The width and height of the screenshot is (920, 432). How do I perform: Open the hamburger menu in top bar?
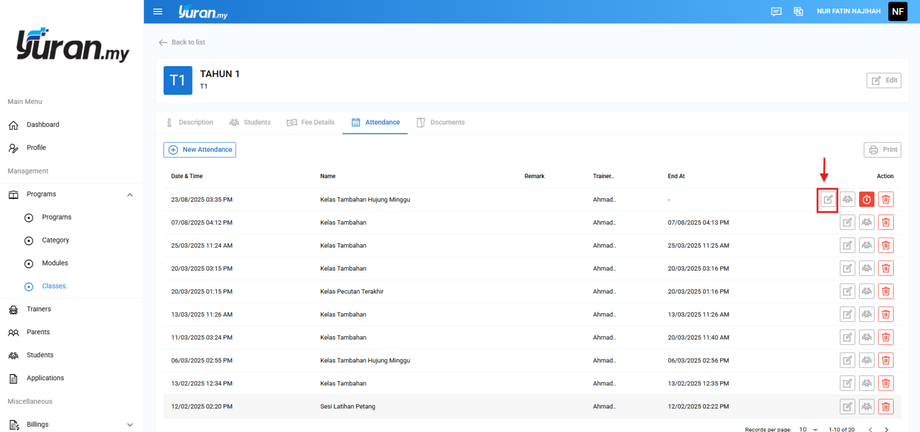pyautogui.click(x=158, y=12)
